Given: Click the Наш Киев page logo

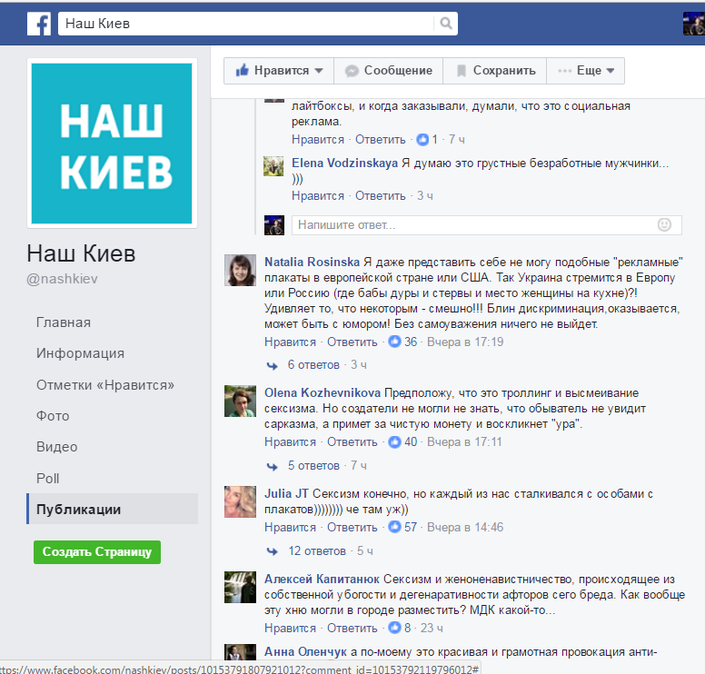Looking at the screenshot, I should pos(112,143).
